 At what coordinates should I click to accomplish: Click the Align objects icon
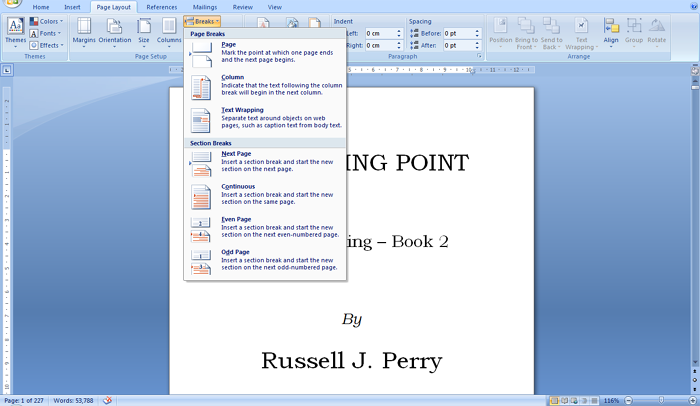point(611,31)
